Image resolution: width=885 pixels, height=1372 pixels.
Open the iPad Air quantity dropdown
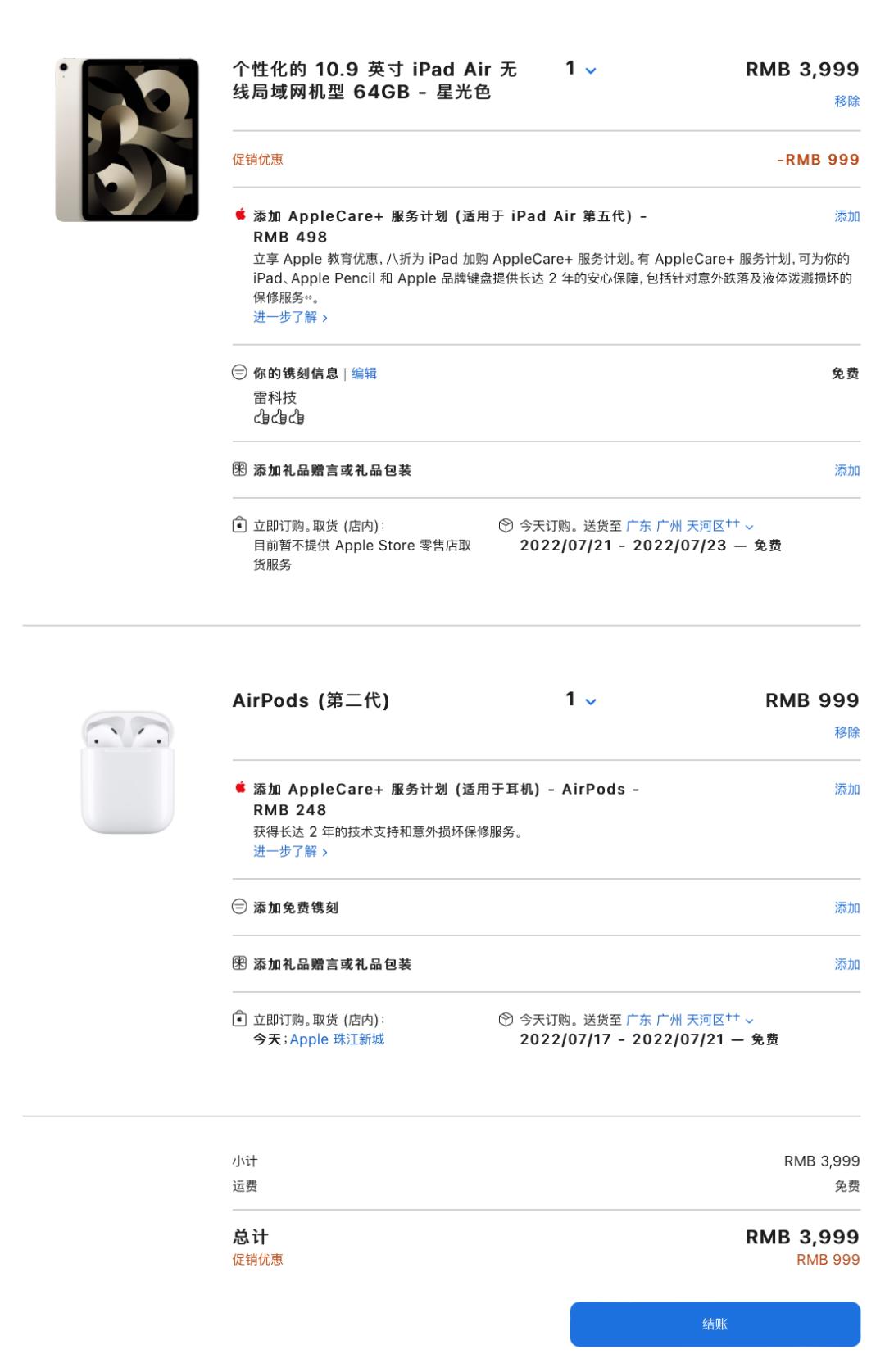[x=581, y=70]
